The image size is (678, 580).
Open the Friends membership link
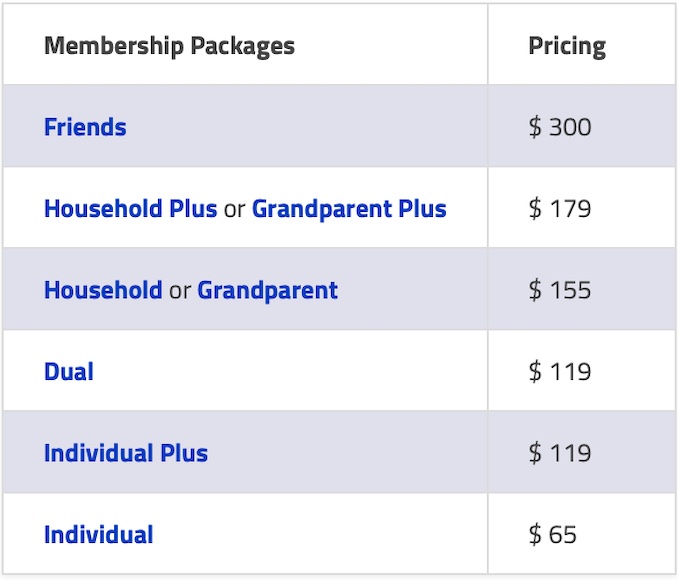coord(85,128)
